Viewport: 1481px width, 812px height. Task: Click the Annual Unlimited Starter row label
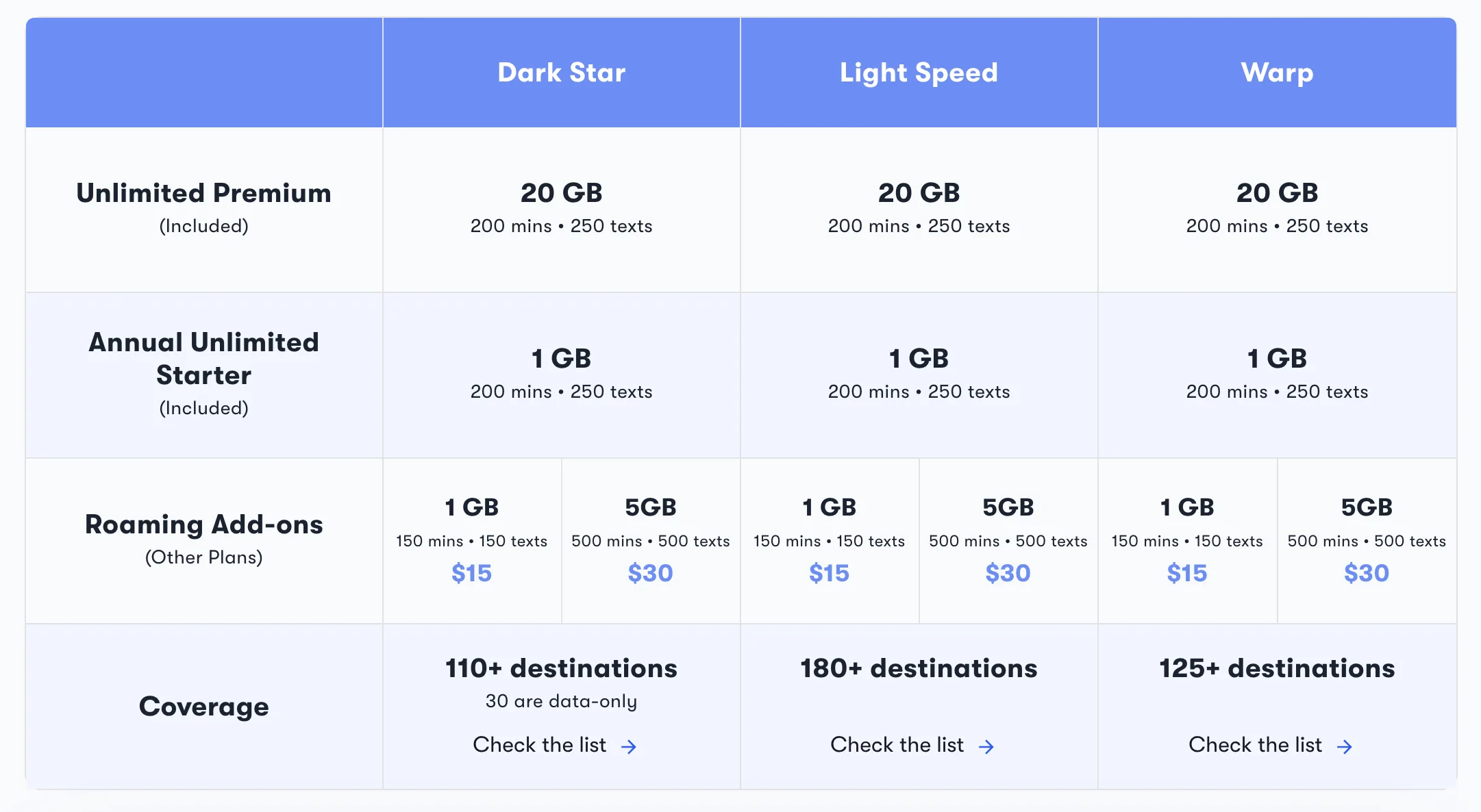tap(203, 359)
